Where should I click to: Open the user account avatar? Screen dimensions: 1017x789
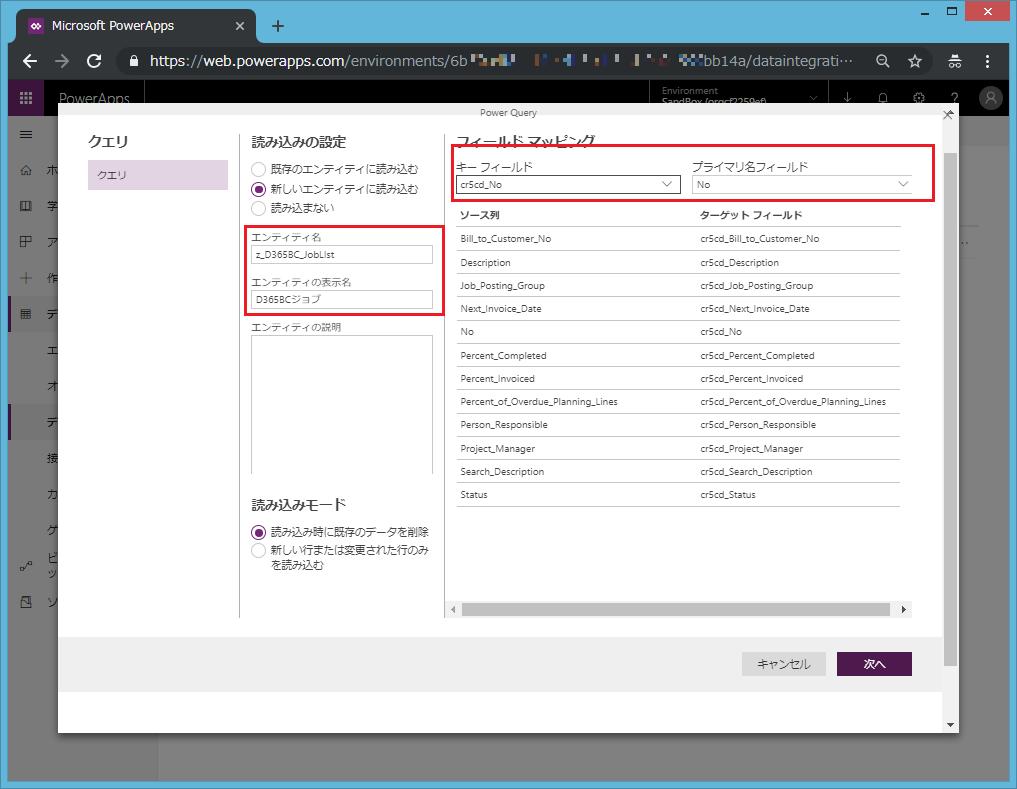[x=990, y=98]
